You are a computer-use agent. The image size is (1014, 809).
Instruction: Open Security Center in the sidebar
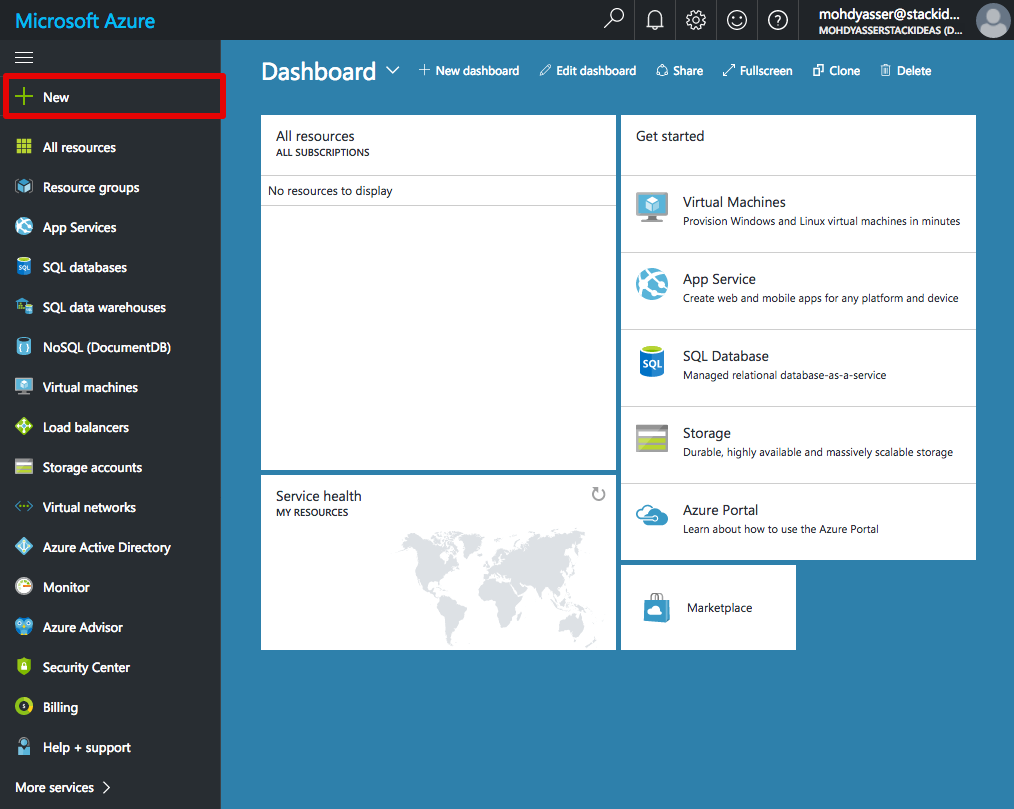pos(111,667)
